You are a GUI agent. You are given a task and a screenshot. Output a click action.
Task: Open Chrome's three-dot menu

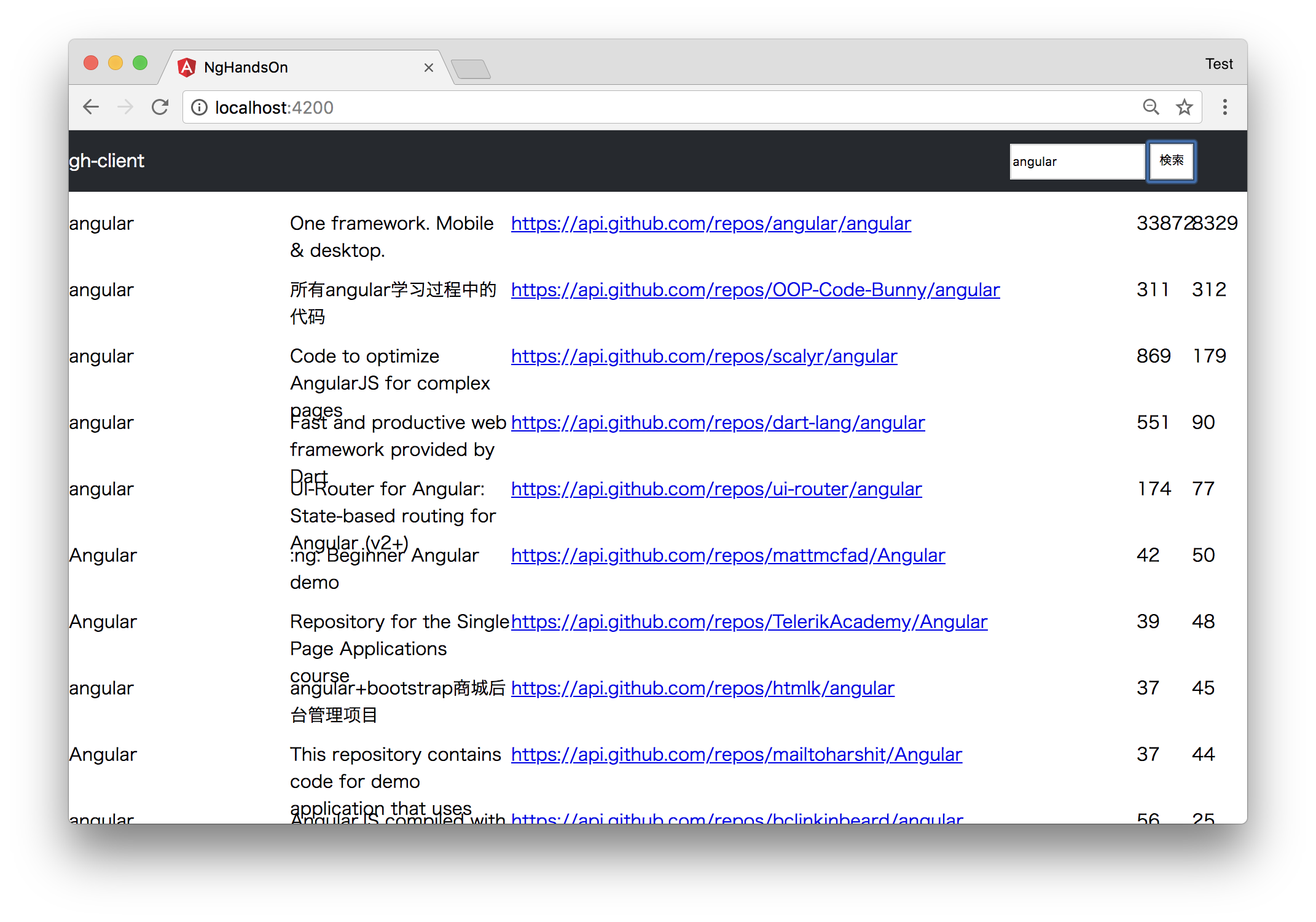pyautogui.click(x=1224, y=107)
